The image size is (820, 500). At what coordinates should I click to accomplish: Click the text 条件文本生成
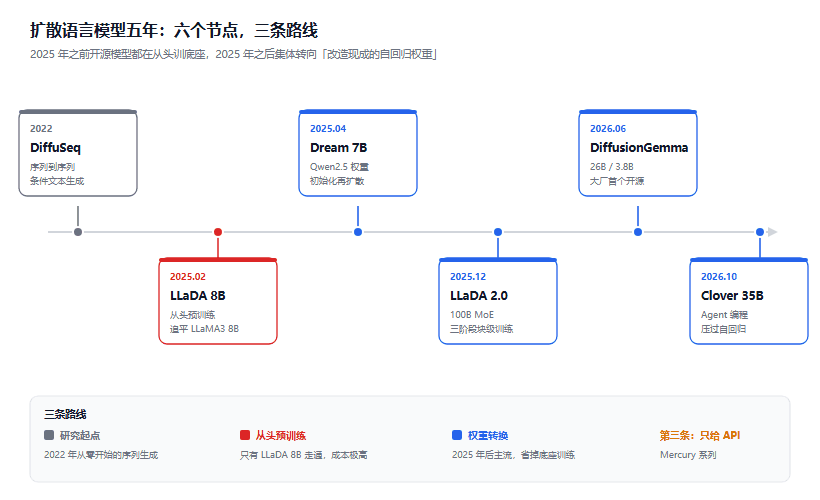click(x=57, y=181)
